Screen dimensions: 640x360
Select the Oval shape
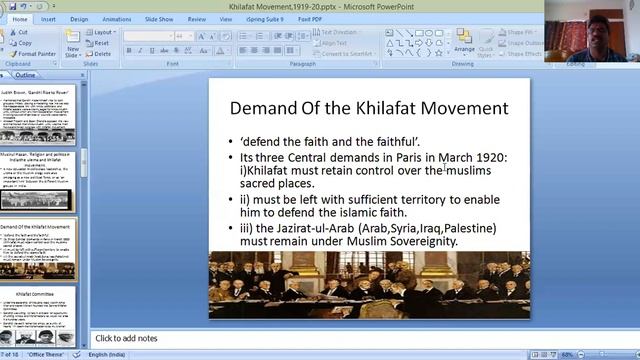click(429, 33)
